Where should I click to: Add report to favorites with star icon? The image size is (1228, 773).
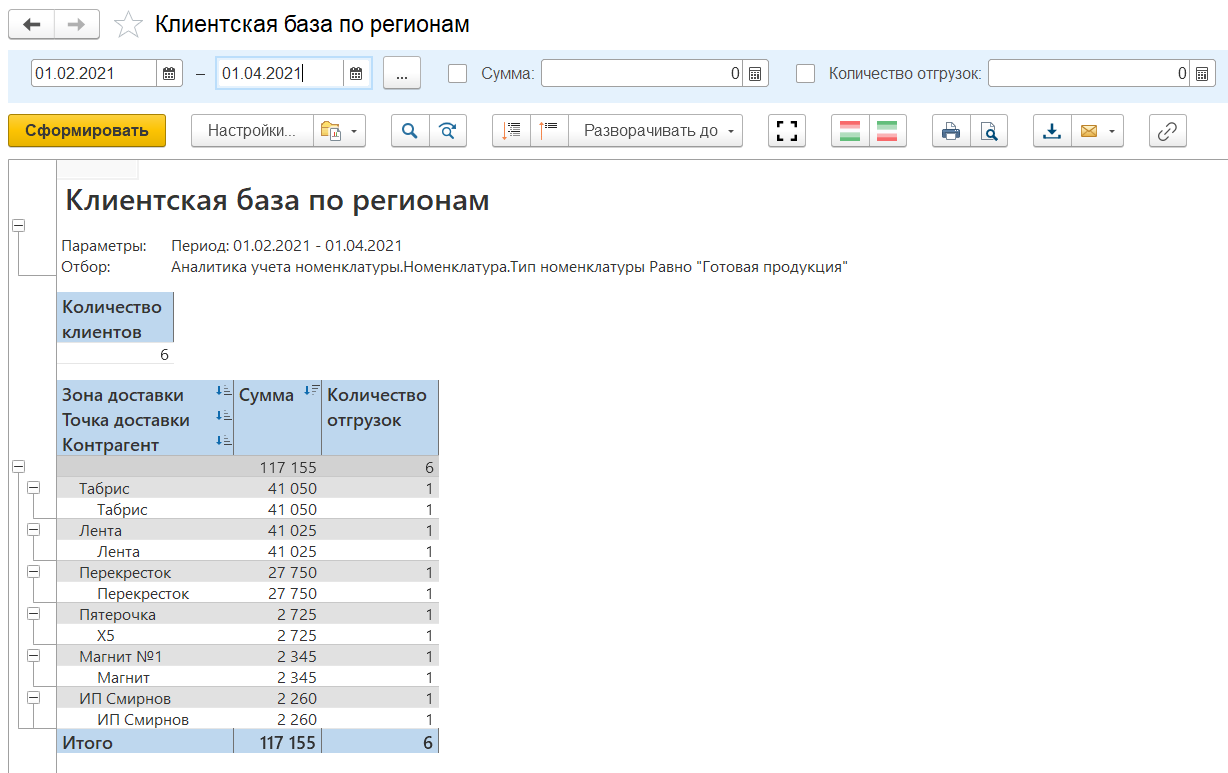click(128, 25)
